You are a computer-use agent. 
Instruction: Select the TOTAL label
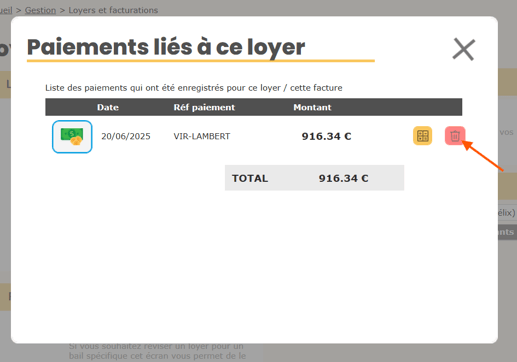pos(250,178)
